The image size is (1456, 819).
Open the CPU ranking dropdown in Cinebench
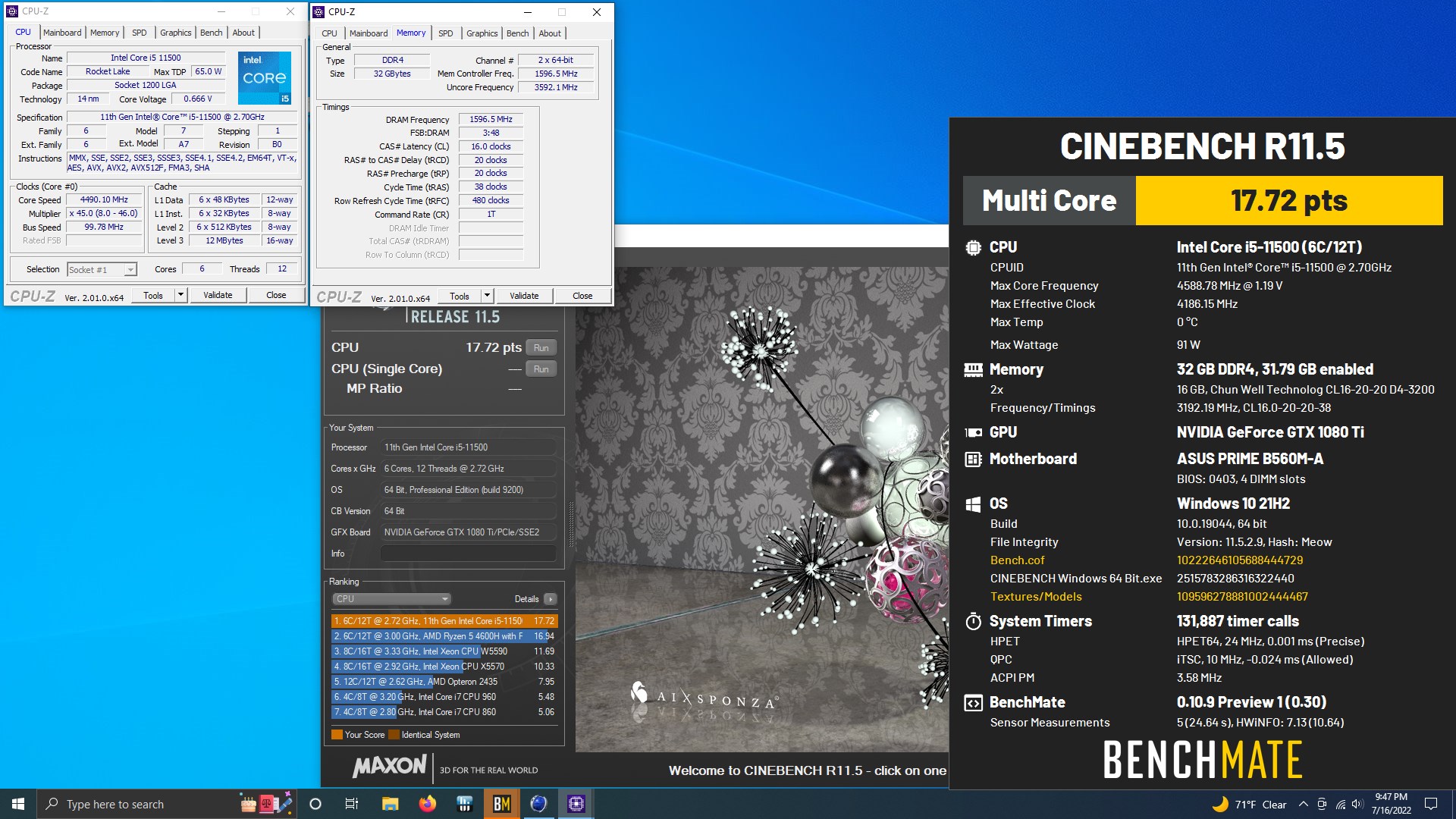coord(391,599)
